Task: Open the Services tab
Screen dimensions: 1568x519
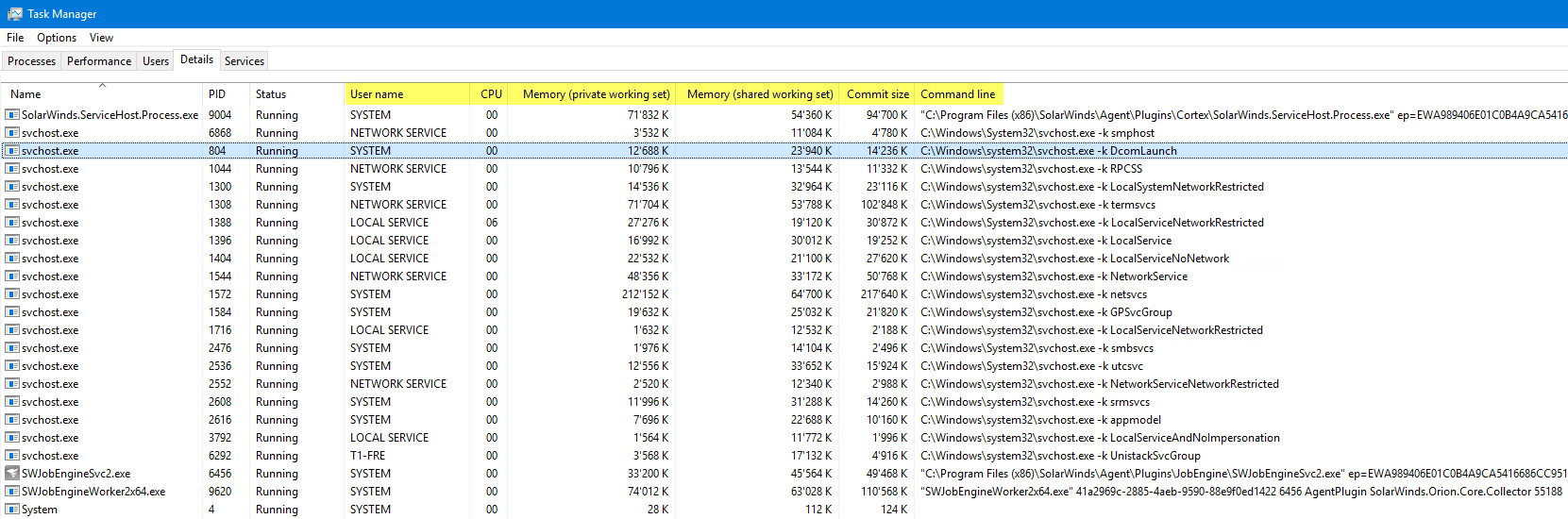Action: 244,61
